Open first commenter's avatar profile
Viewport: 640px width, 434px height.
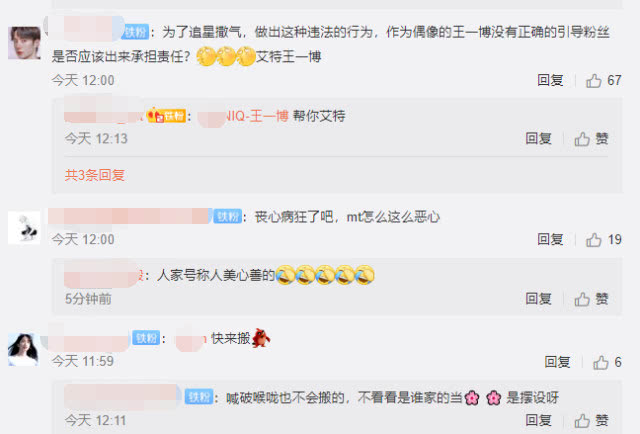24,43
